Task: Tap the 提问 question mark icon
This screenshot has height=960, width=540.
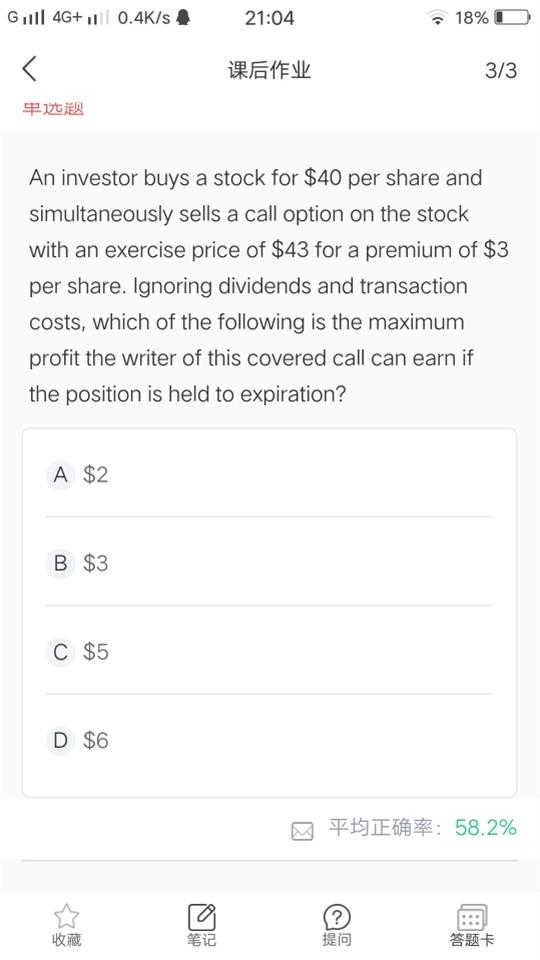Action: pos(336,917)
